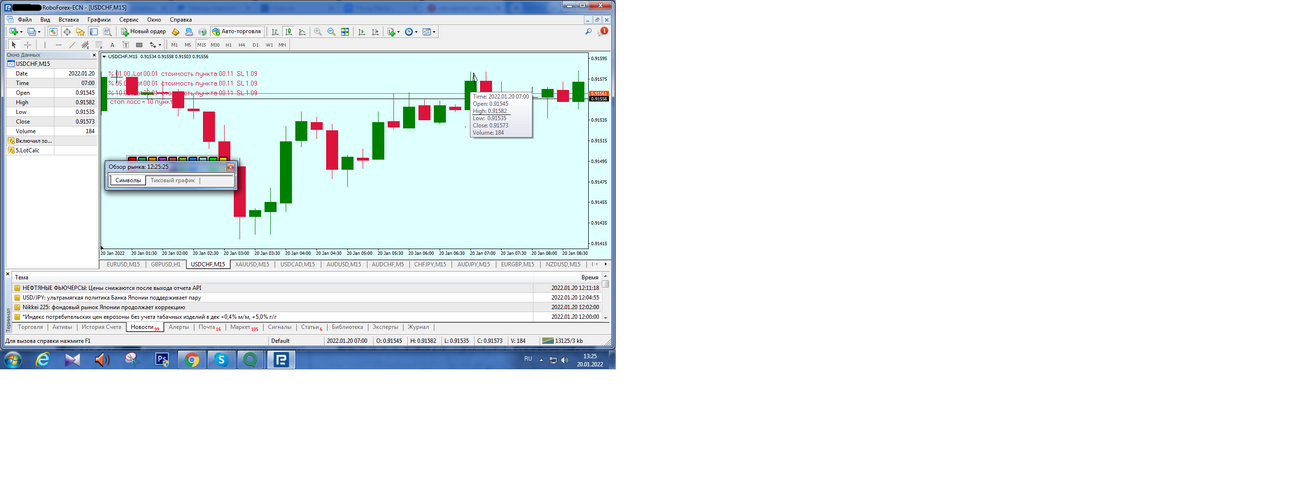Open the Торговля terminal tab
1290x502 pixels.
click(x=30, y=327)
